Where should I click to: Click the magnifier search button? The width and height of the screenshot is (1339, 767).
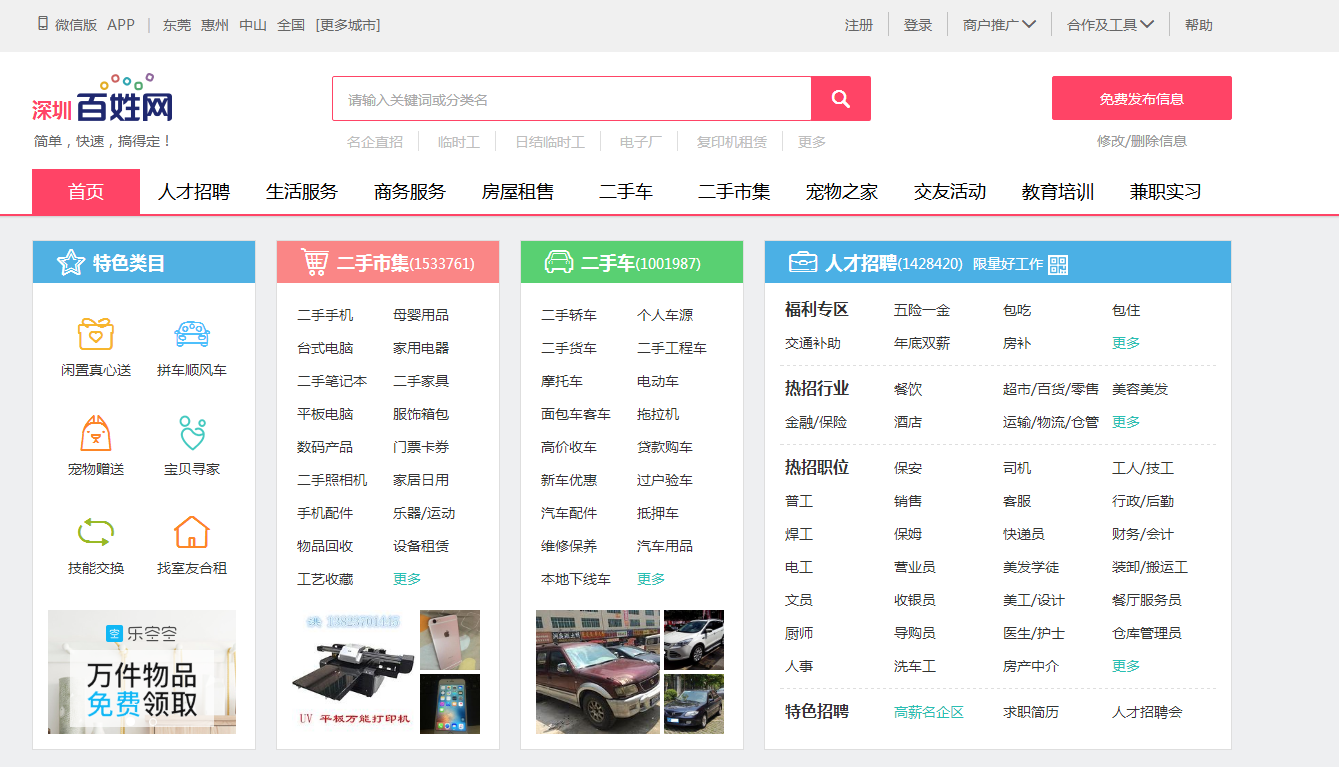point(840,99)
